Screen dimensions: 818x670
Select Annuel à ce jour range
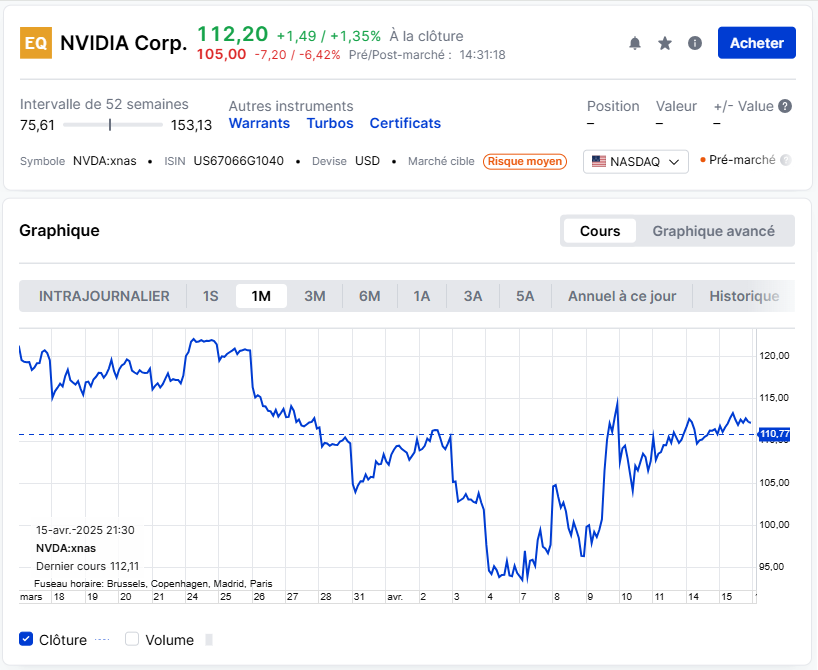(622, 296)
